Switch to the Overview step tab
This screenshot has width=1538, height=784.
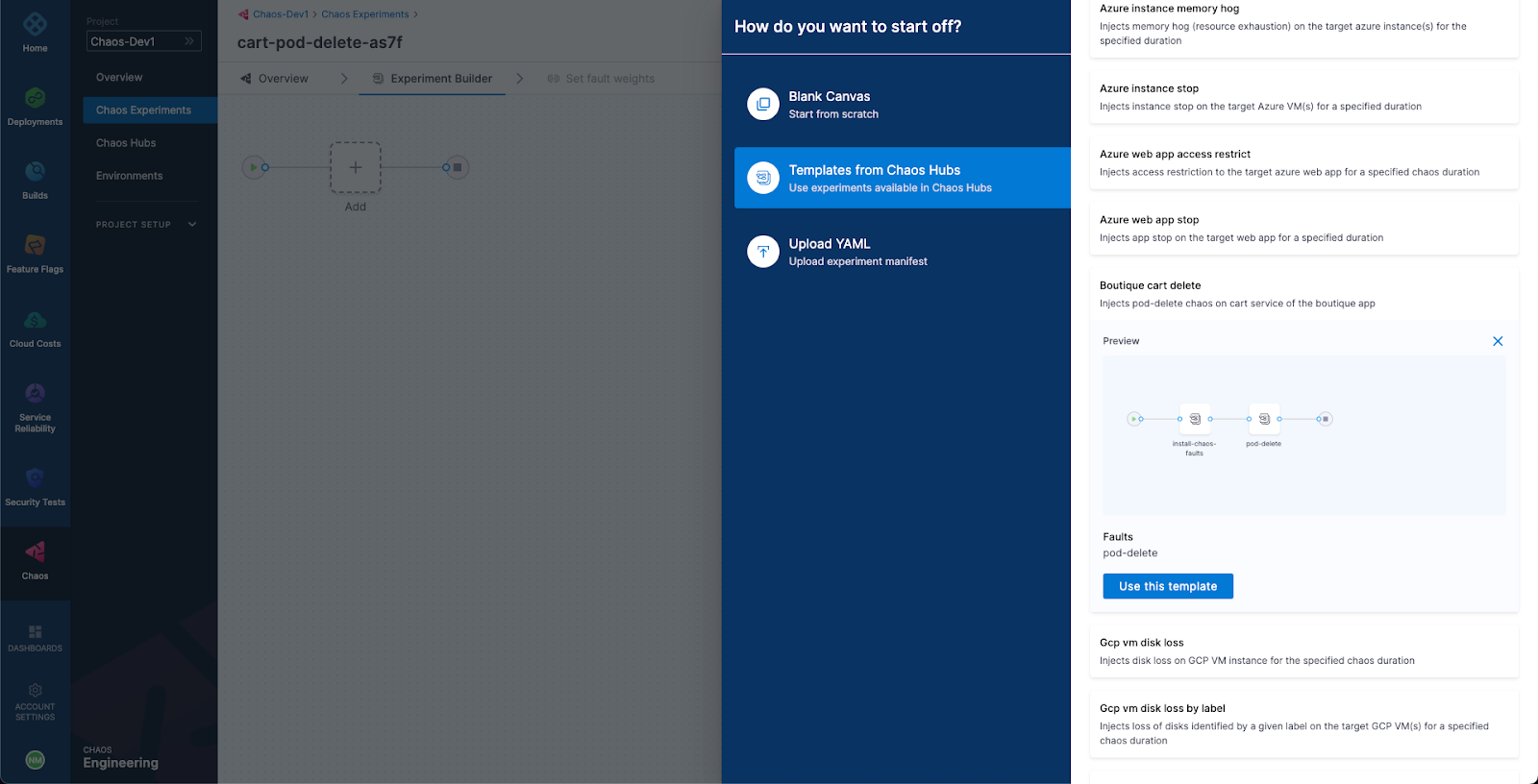(275, 79)
